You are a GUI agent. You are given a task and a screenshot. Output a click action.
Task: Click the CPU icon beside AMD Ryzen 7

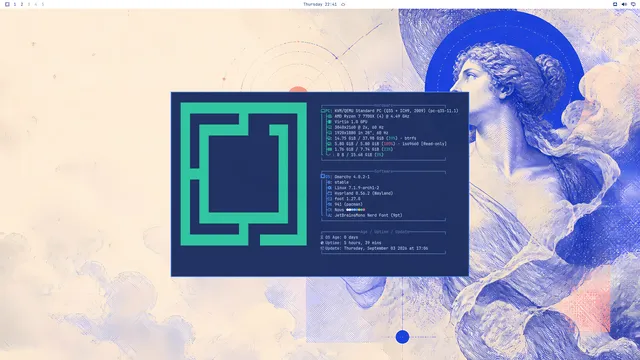330,116
